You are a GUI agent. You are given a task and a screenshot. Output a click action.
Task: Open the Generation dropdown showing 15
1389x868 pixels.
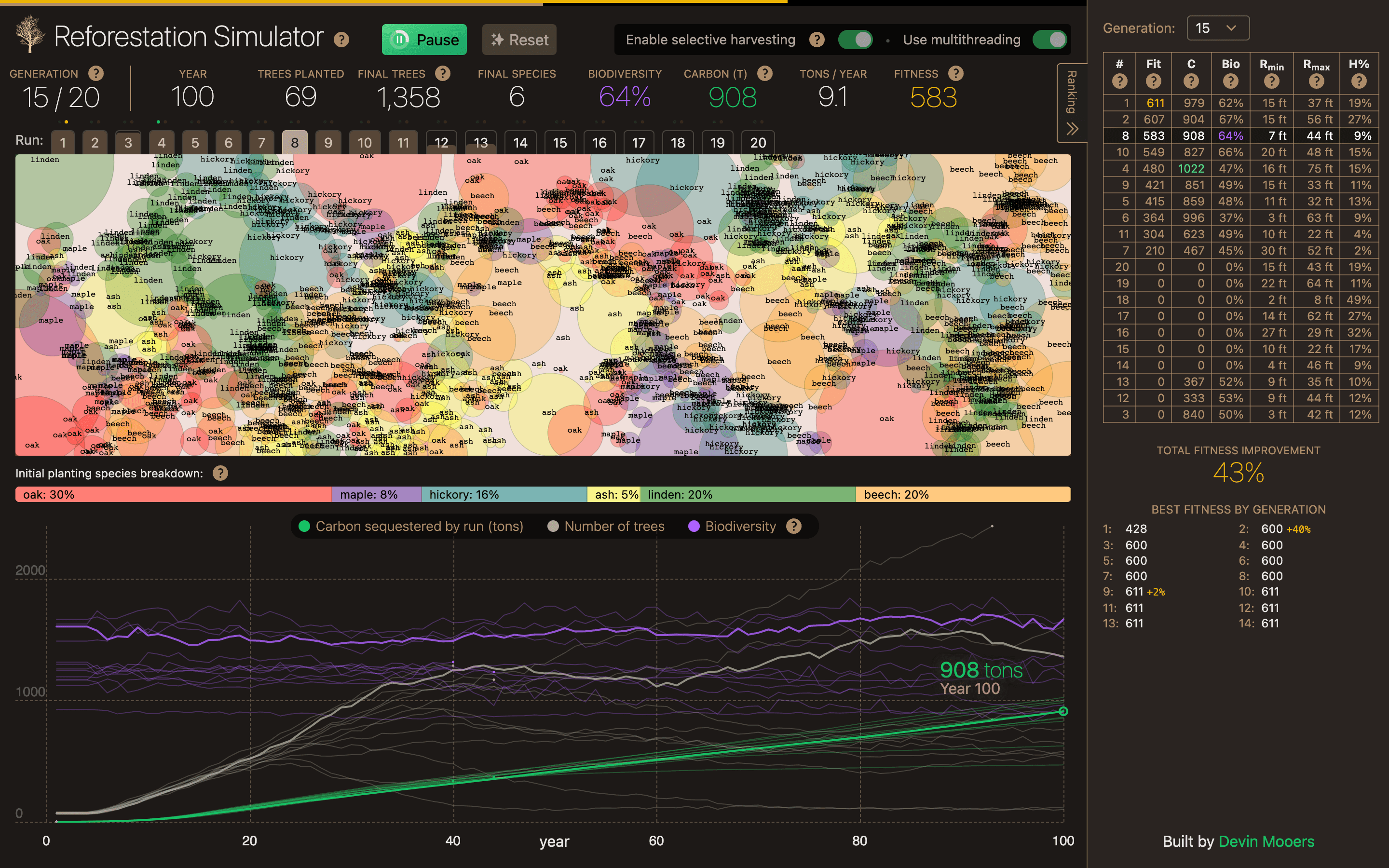coord(1217,28)
